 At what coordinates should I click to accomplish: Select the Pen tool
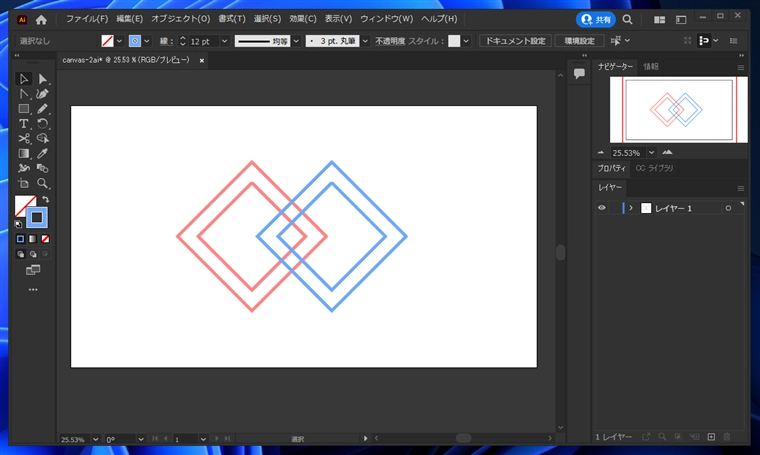point(23,94)
